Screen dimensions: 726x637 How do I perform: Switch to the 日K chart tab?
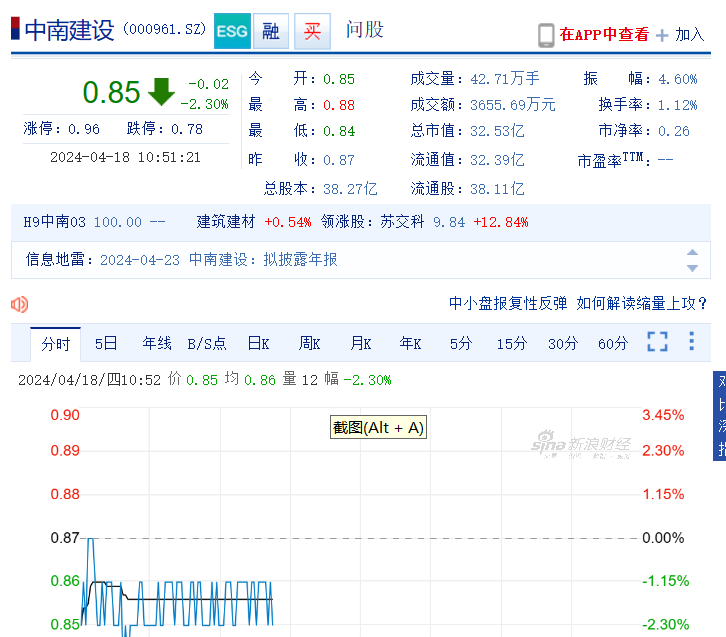coord(258,343)
